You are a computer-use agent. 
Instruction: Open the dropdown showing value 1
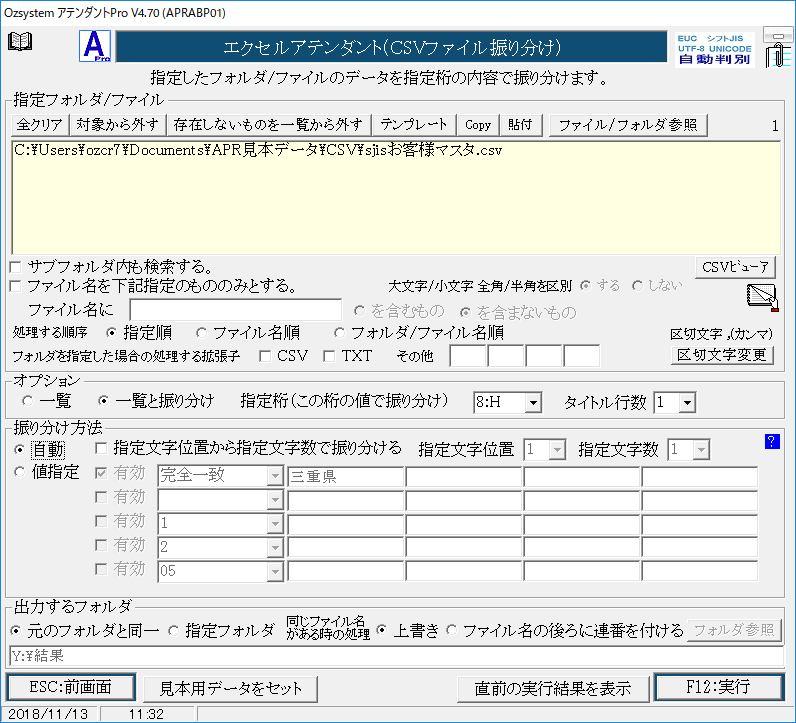coord(275,523)
